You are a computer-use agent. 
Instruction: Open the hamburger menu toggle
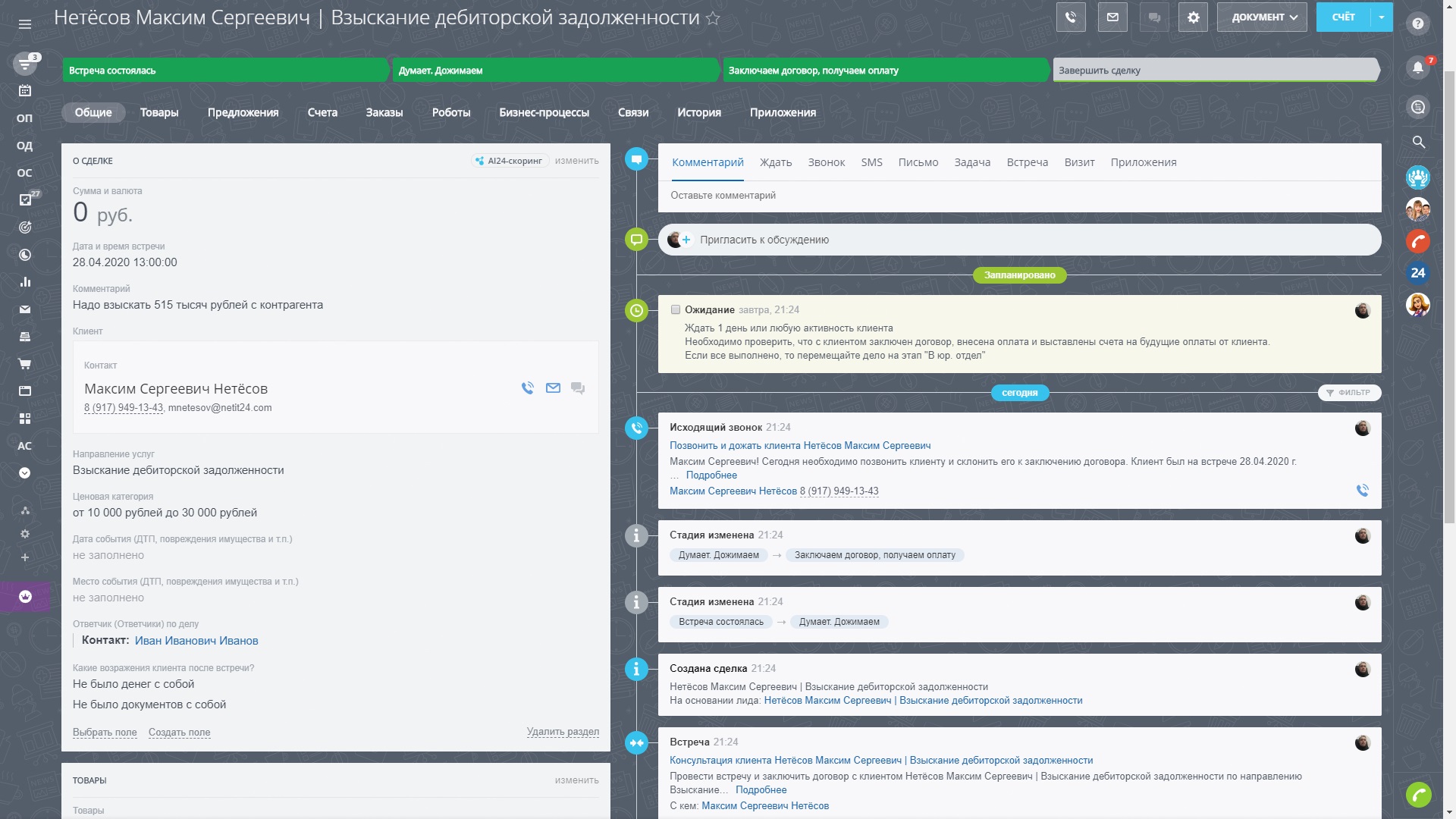tap(25, 24)
